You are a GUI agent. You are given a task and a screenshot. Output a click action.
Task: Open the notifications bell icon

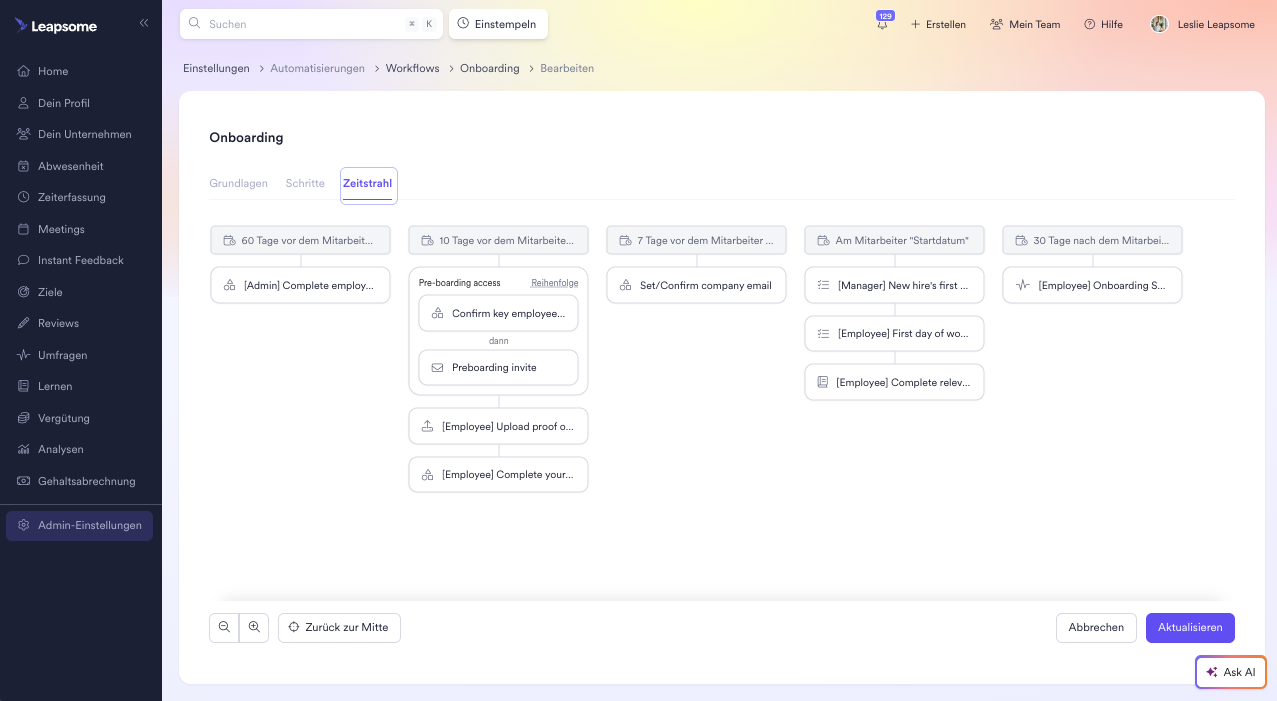pyautogui.click(x=882, y=25)
